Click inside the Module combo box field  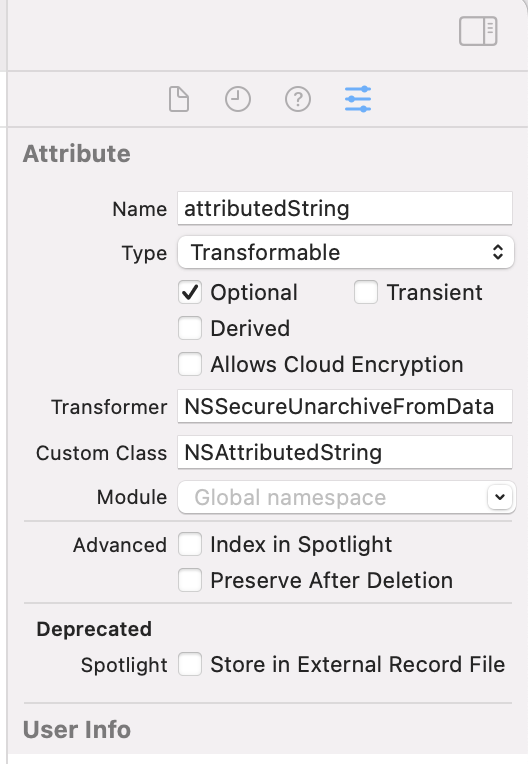click(x=332, y=497)
